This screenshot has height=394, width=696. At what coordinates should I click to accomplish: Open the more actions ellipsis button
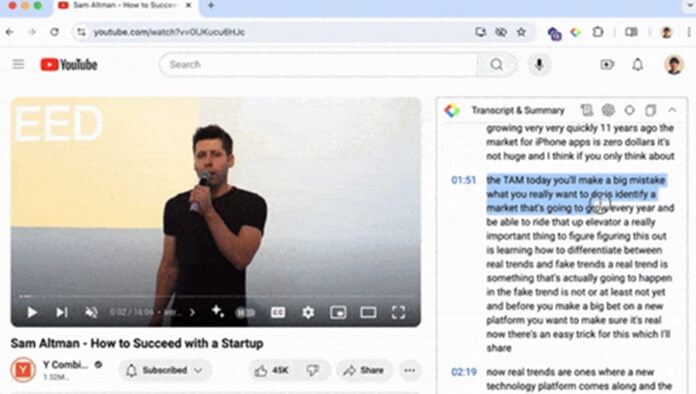click(x=410, y=370)
